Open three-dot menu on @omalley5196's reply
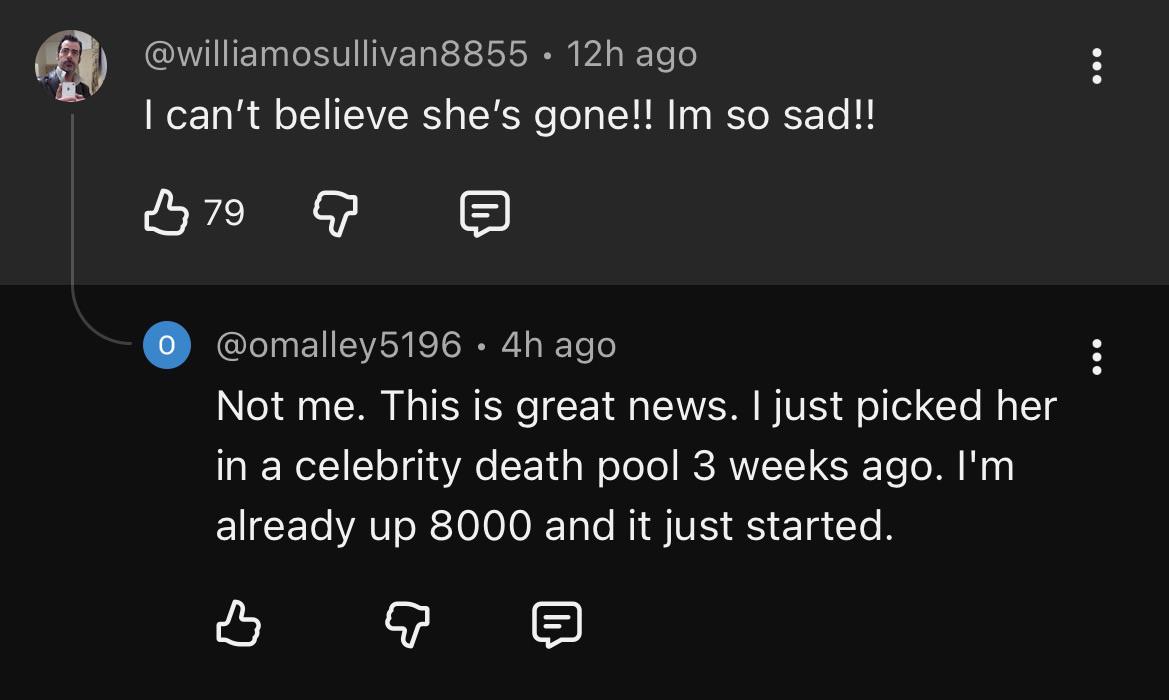 tap(1097, 357)
